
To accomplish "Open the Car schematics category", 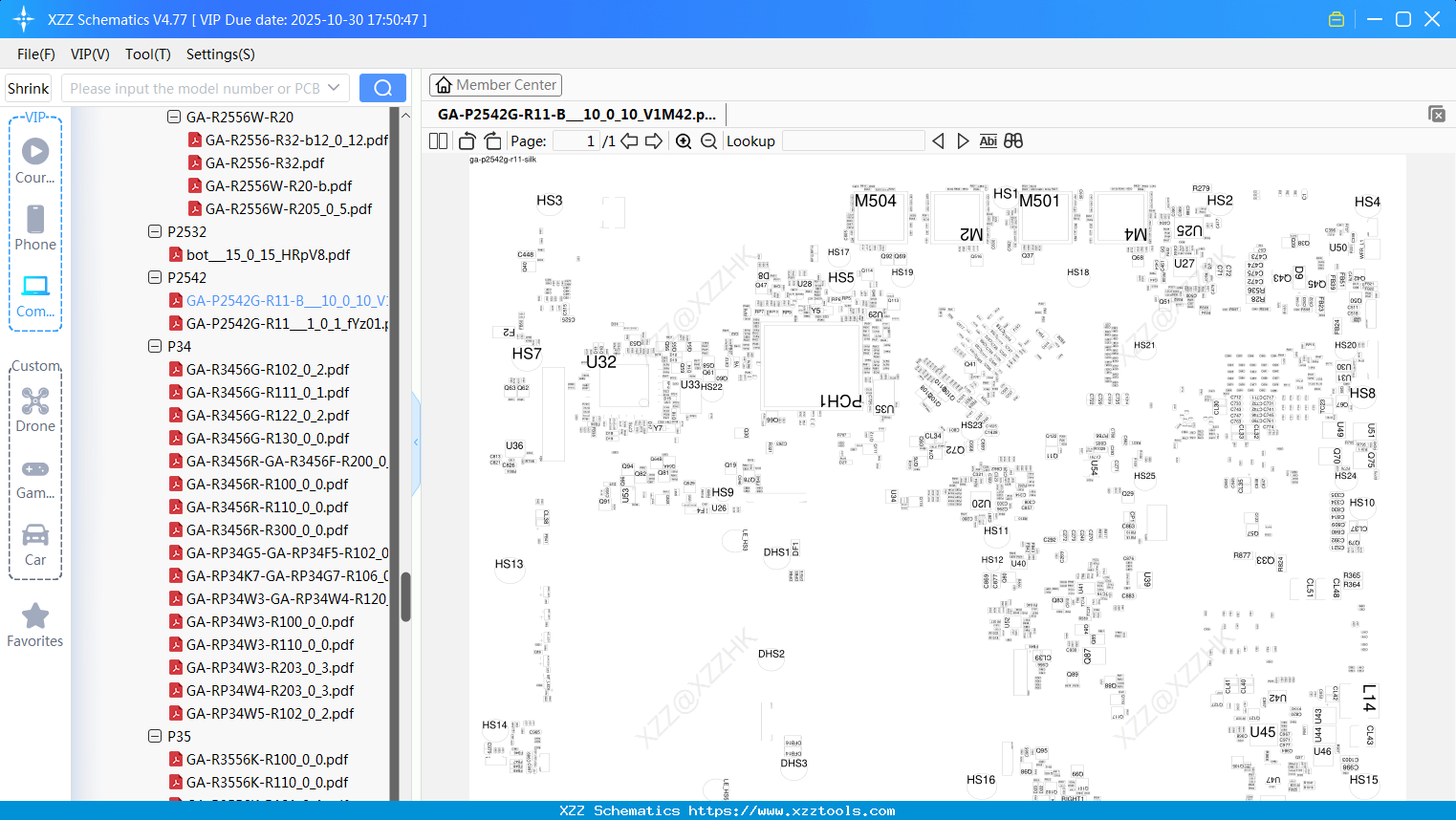I will [x=35, y=545].
